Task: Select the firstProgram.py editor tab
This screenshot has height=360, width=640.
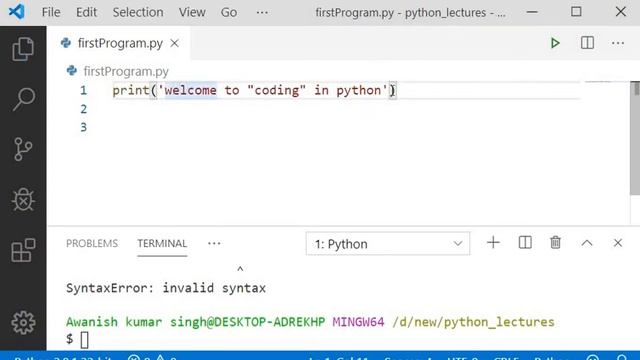Action: (x=118, y=43)
